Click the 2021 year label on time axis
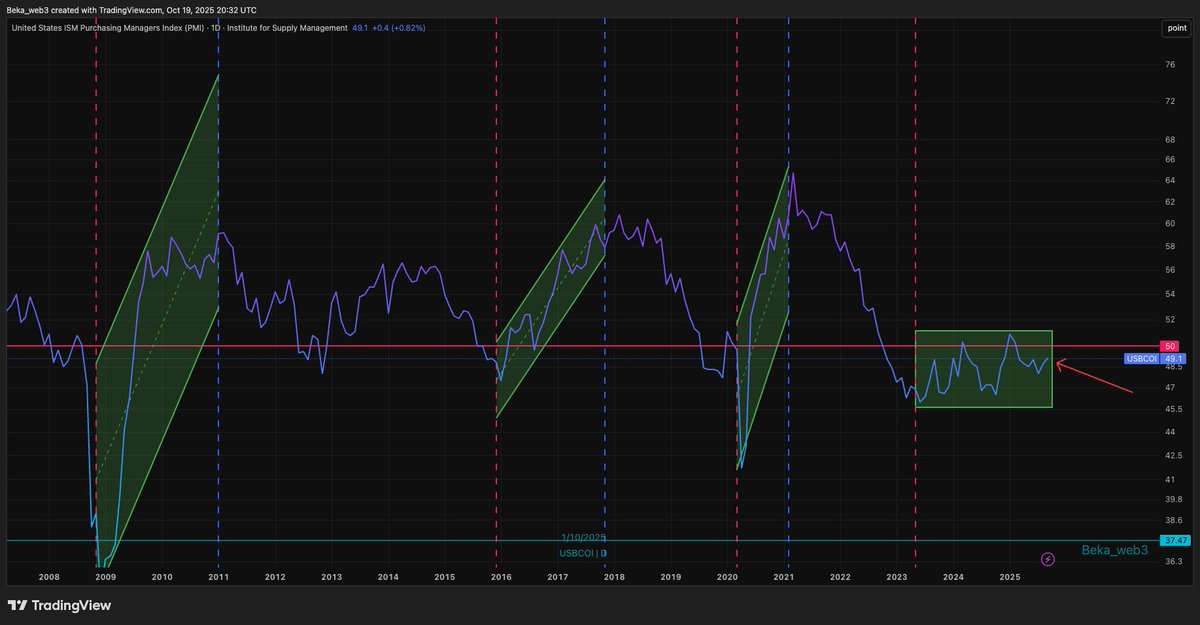 (x=784, y=577)
